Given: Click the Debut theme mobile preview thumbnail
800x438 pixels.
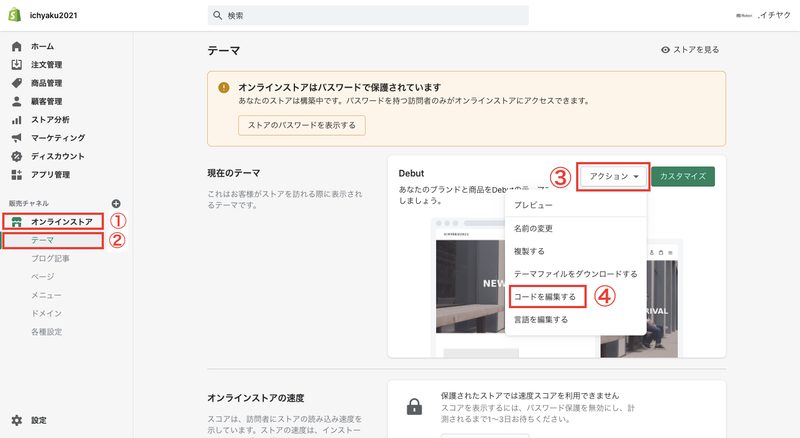Looking at the screenshot, I should click(639, 308).
